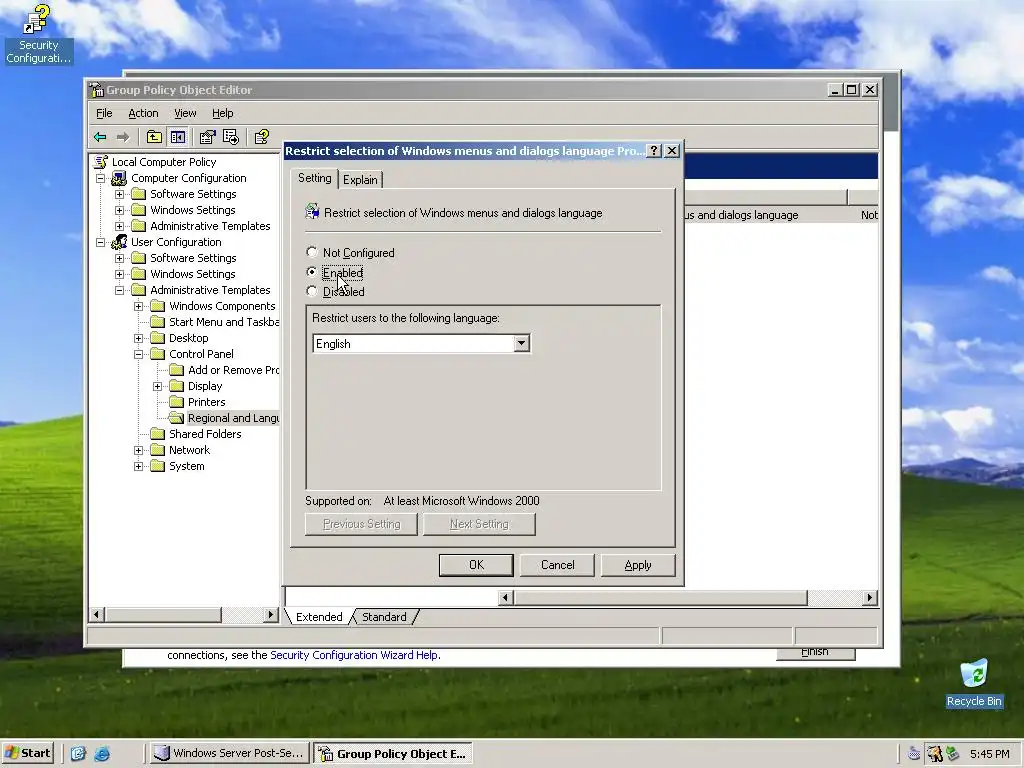Viewport: 1024px width, 768px height.
Task: Open the Help menu
Action: 223,113
